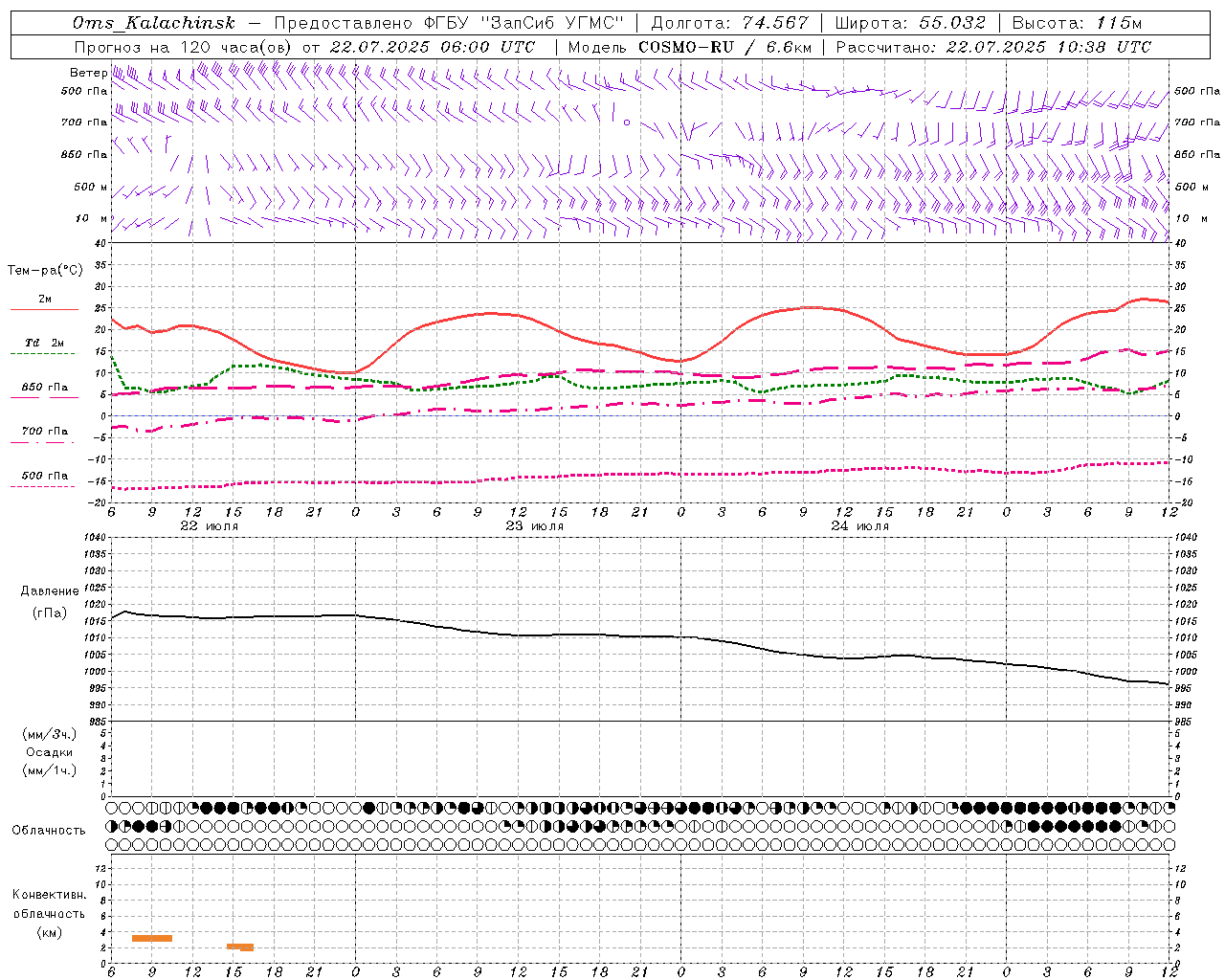The image size is (1225, 980).
Task: Click the Тем-ра(°C) temperature panel label
Action: tap(45, 271)
